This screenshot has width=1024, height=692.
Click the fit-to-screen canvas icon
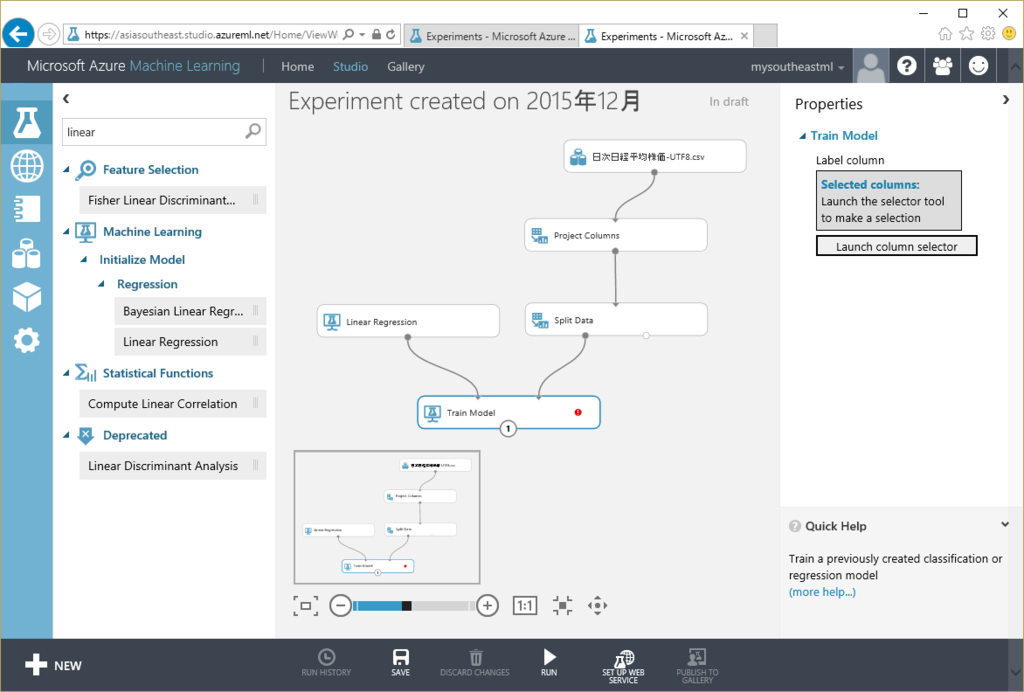pyautogui.click(x=306, y=606)
